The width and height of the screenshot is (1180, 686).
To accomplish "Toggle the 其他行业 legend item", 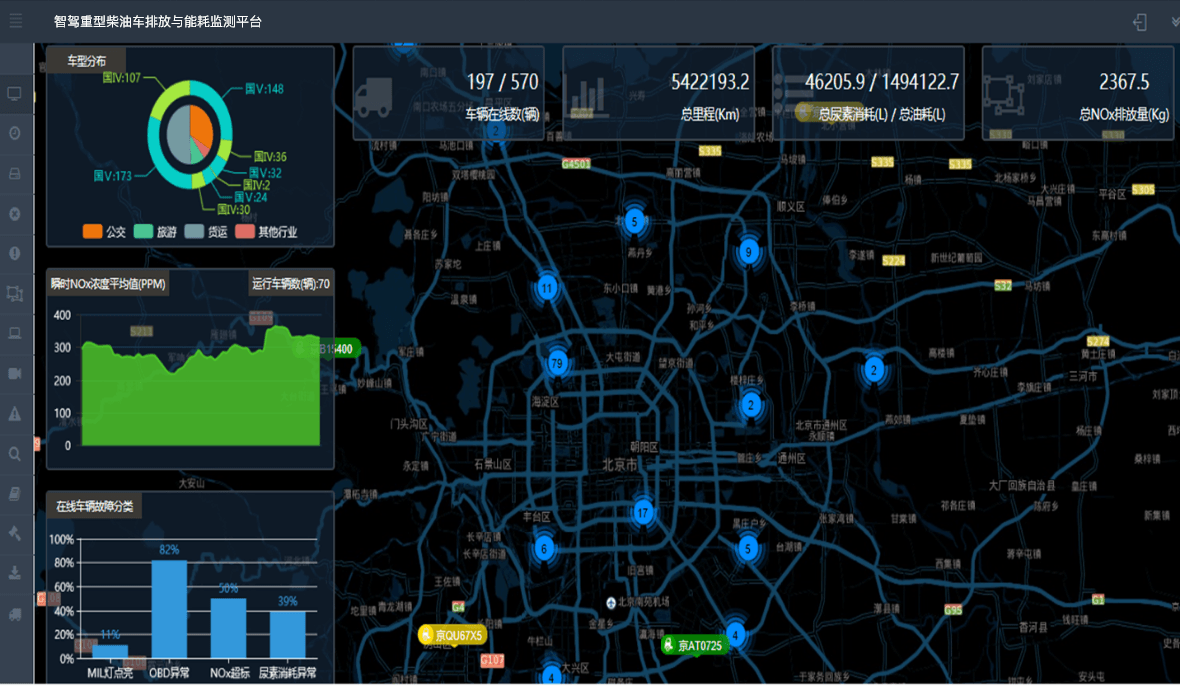I will coord(266,232).
